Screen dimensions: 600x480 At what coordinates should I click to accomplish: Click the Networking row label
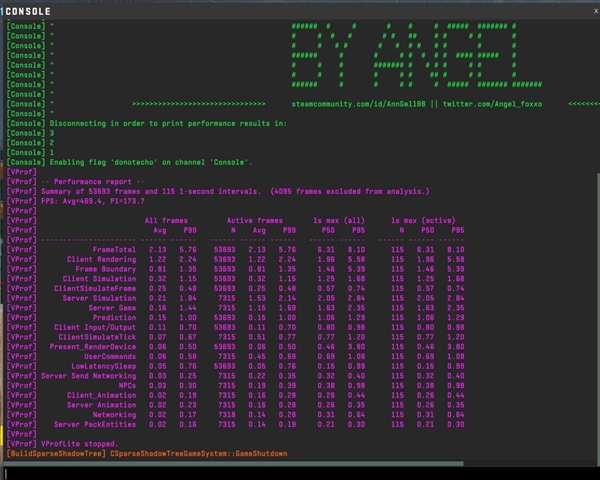point(114,415)
